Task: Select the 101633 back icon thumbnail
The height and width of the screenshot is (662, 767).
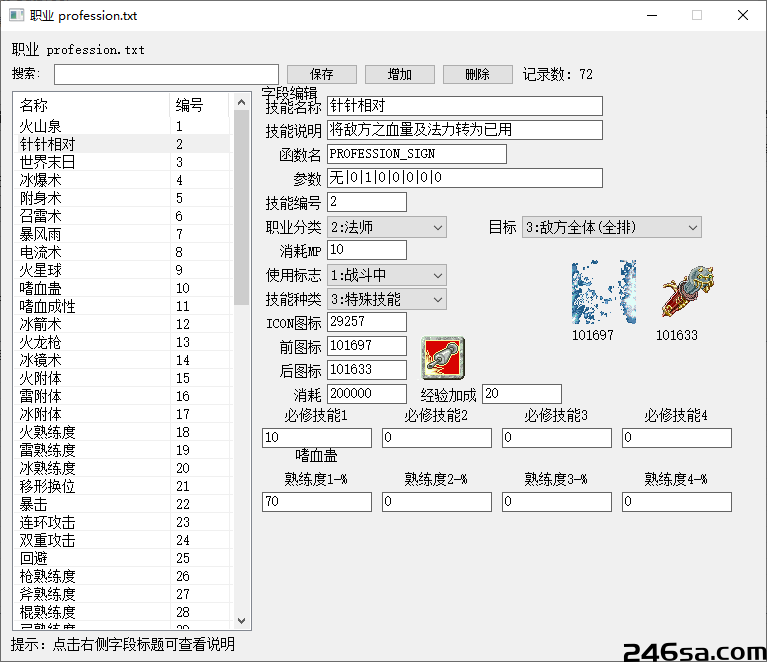Action: (x=688, y=292)
